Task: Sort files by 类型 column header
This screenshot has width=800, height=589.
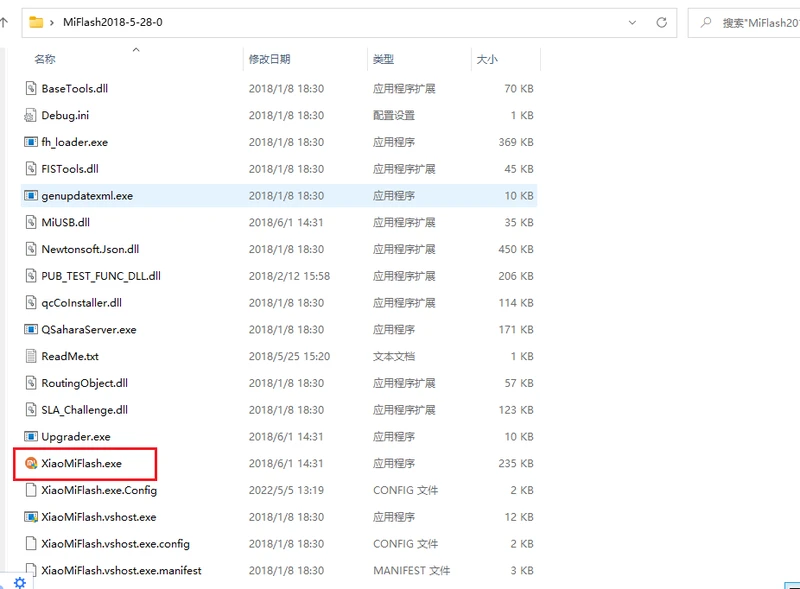Action: tap(383, 59)
